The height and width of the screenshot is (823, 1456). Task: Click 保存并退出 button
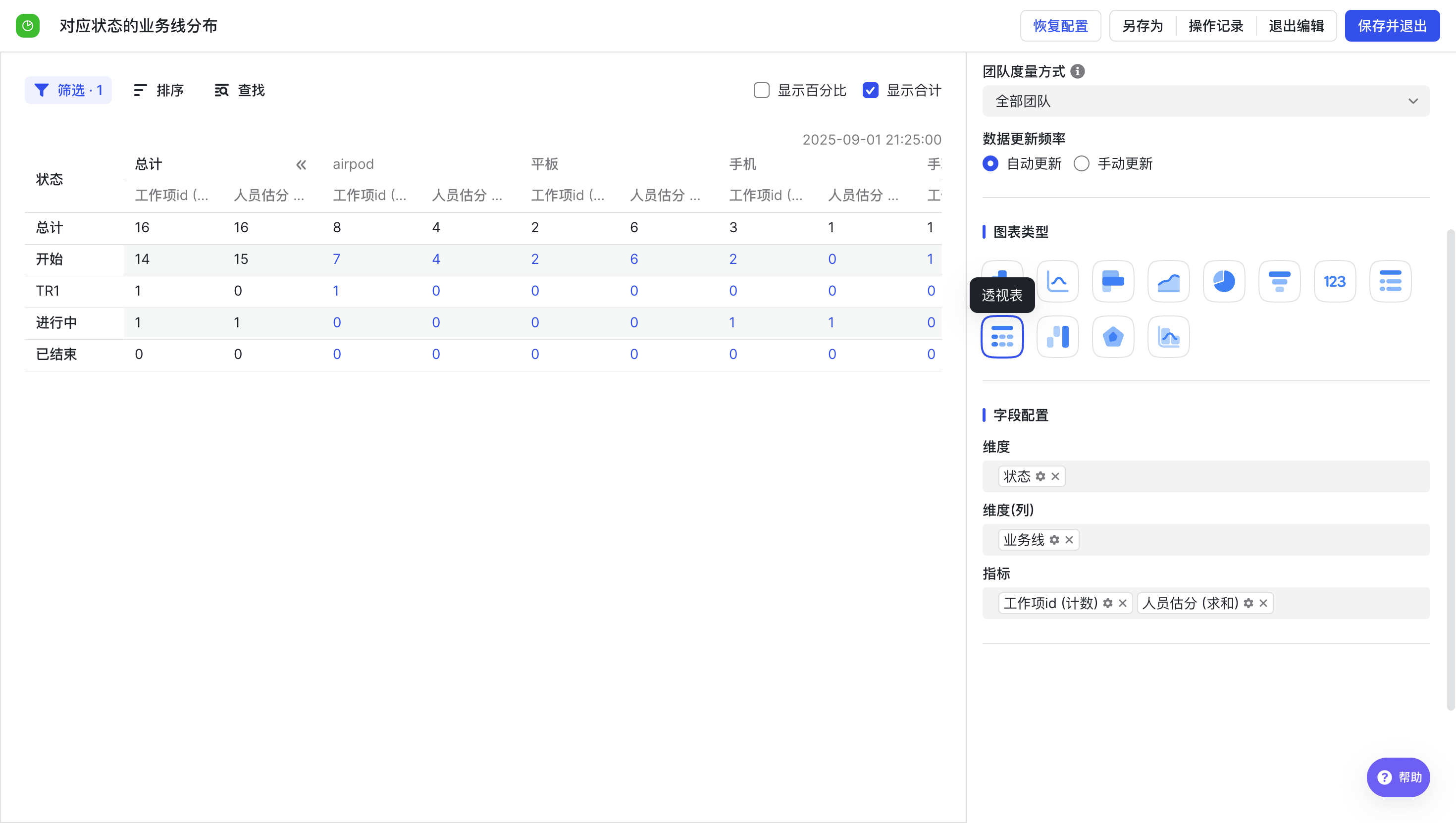click(x=1392, y=25)
